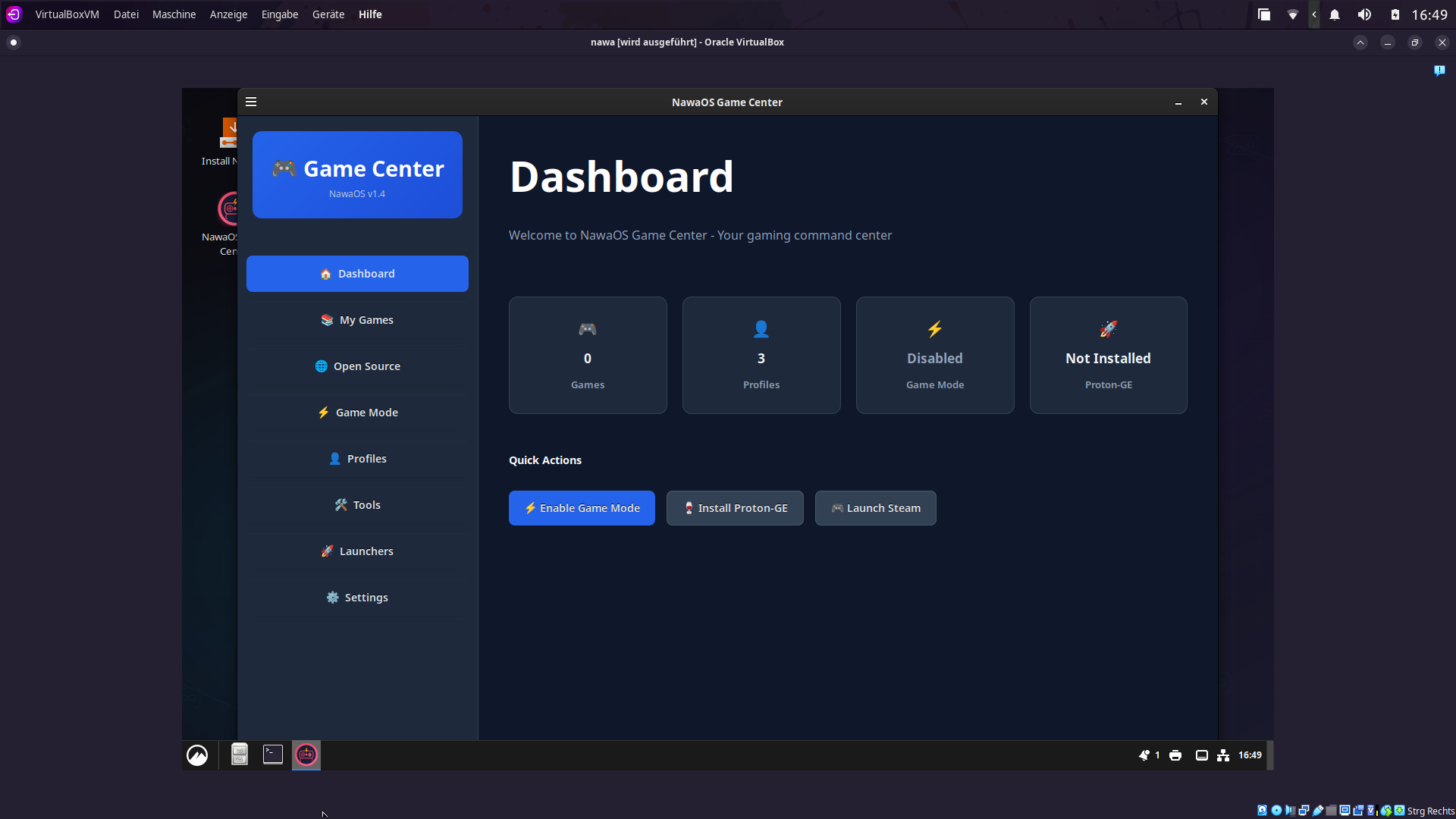The height and width of the screenshot is (819, 1456).
Task: Click the network icon in guest system tray
Action: pyautogui.click(x=1223, y=755)
